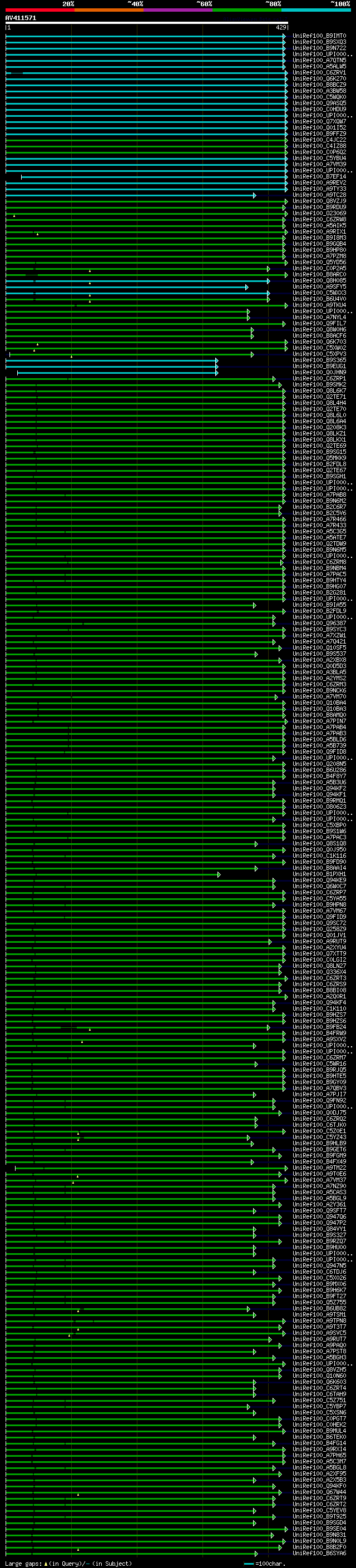The width and height of the screenshot is (356, 1568).
Task: Select hit label UniRef100_B9IA55
Action: click(319, 605)
